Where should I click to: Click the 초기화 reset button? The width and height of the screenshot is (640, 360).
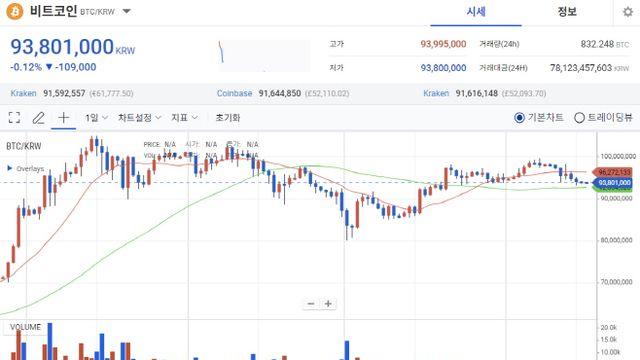(228, 118)
